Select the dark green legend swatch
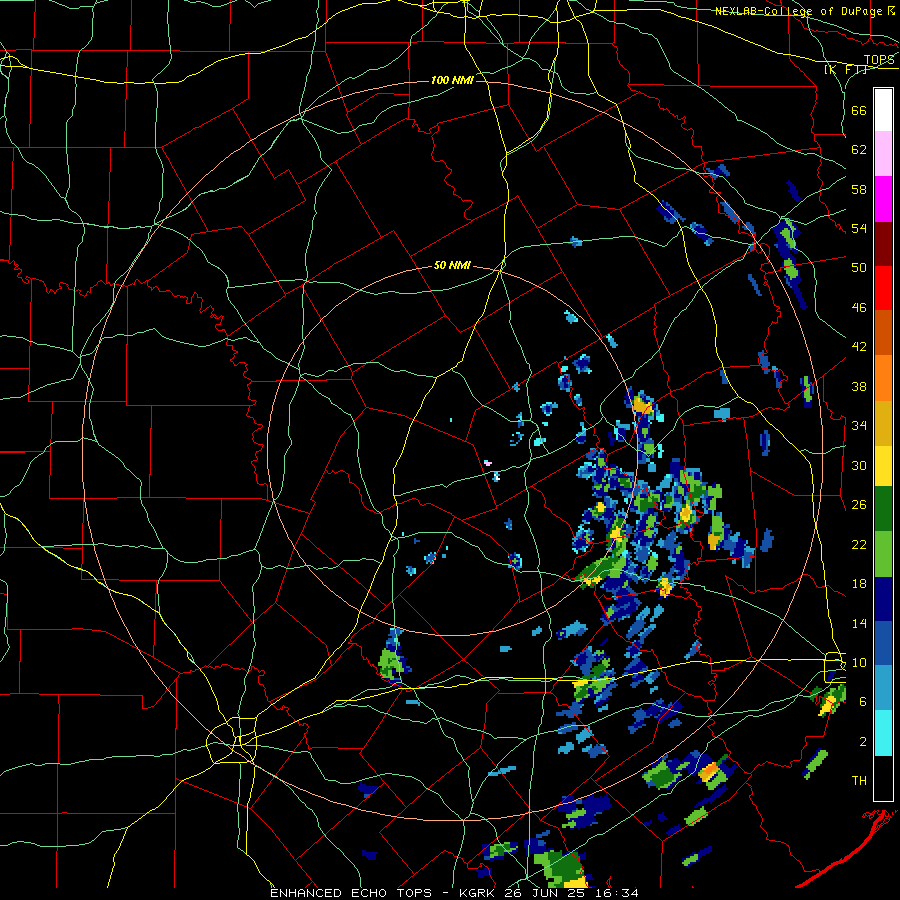The width and height of the screenshot is (900, 900). click(883, 509)
